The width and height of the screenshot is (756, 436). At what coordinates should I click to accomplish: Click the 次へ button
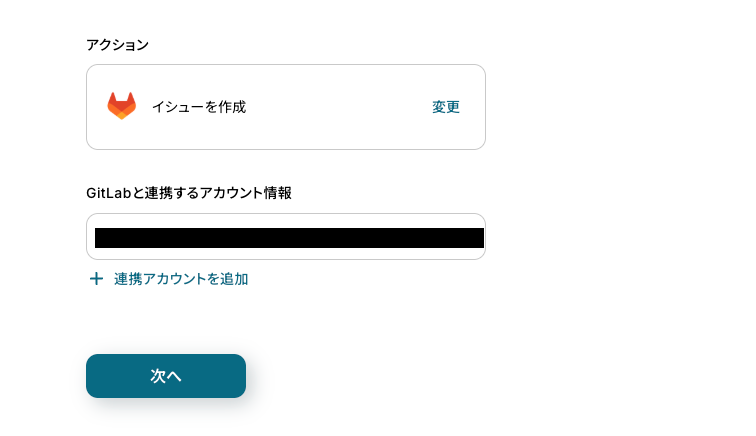click(166, 376)
